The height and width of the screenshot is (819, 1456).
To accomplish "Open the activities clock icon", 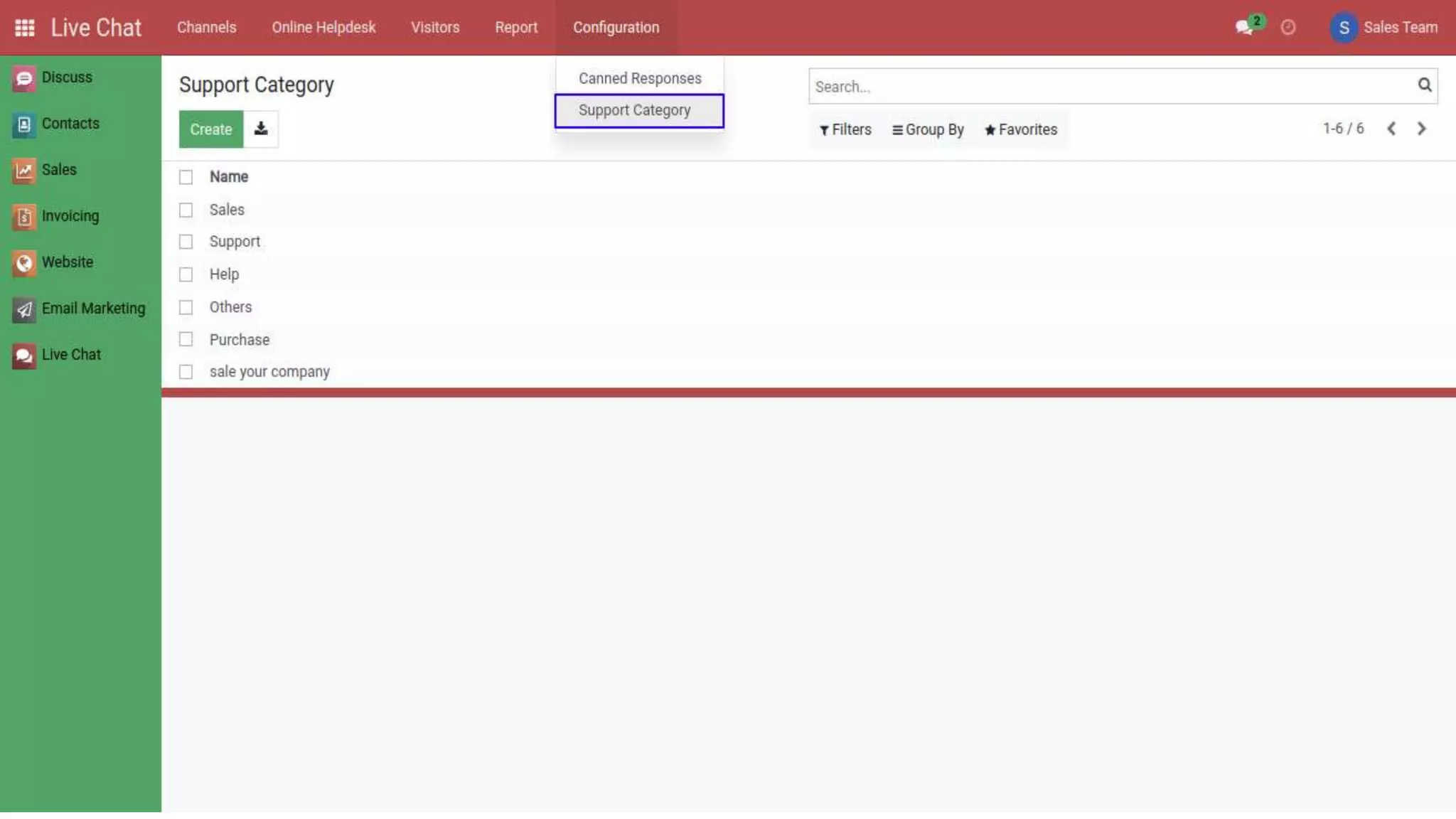I will (x=1288, y=28).
